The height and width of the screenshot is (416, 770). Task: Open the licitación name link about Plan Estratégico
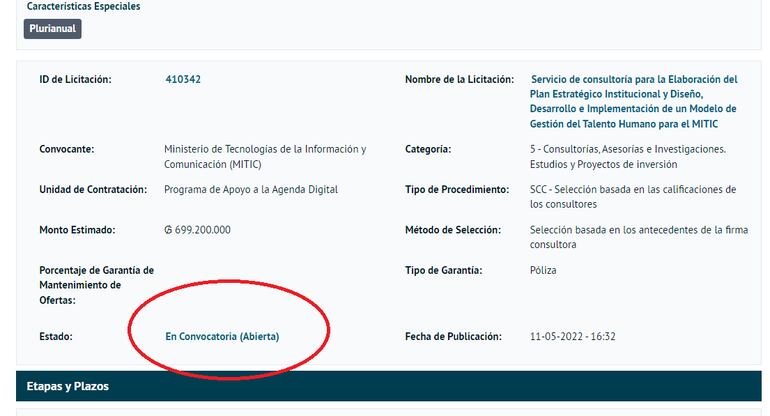coord(633,102)
